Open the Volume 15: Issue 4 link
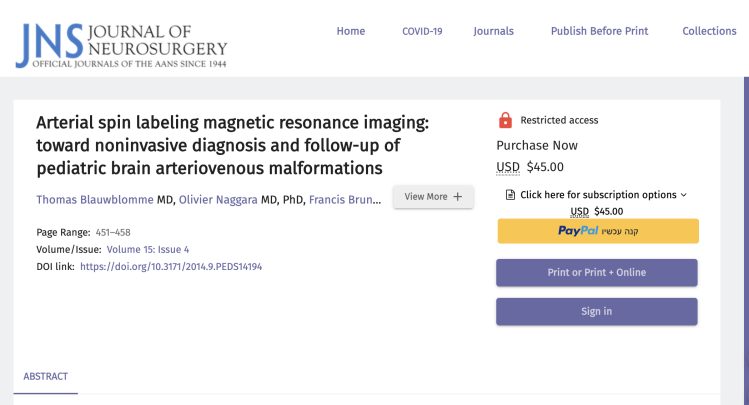Image resolution: width=749 pixels, height=405 pixels. pos(148,249)
